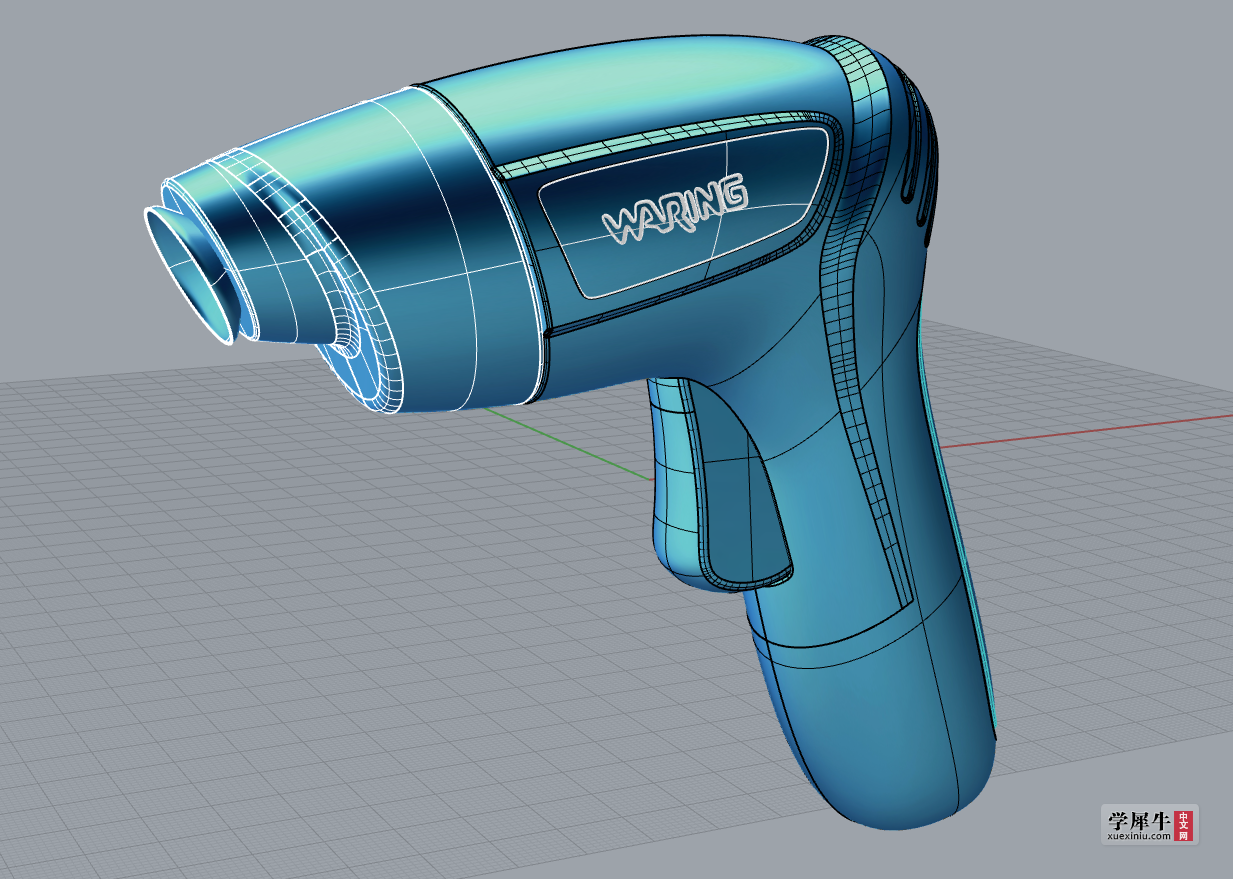
Task: Select the green Y-axis line on the grid
Action: [569, 443]
